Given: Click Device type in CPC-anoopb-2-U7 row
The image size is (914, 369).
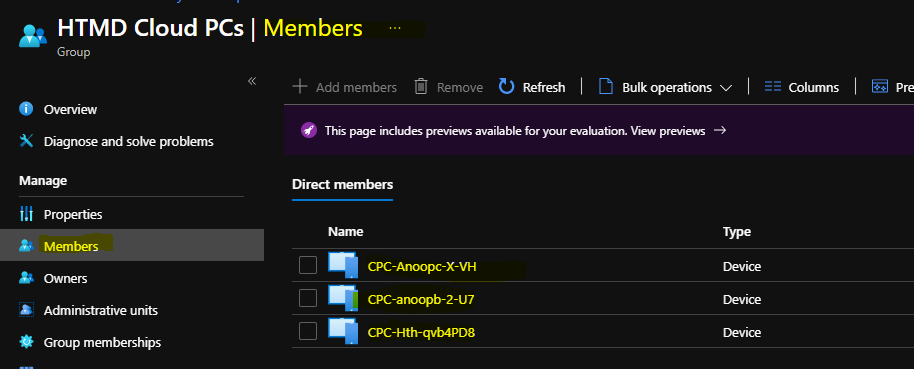Looking at the screenshot, I should [742, 300].
